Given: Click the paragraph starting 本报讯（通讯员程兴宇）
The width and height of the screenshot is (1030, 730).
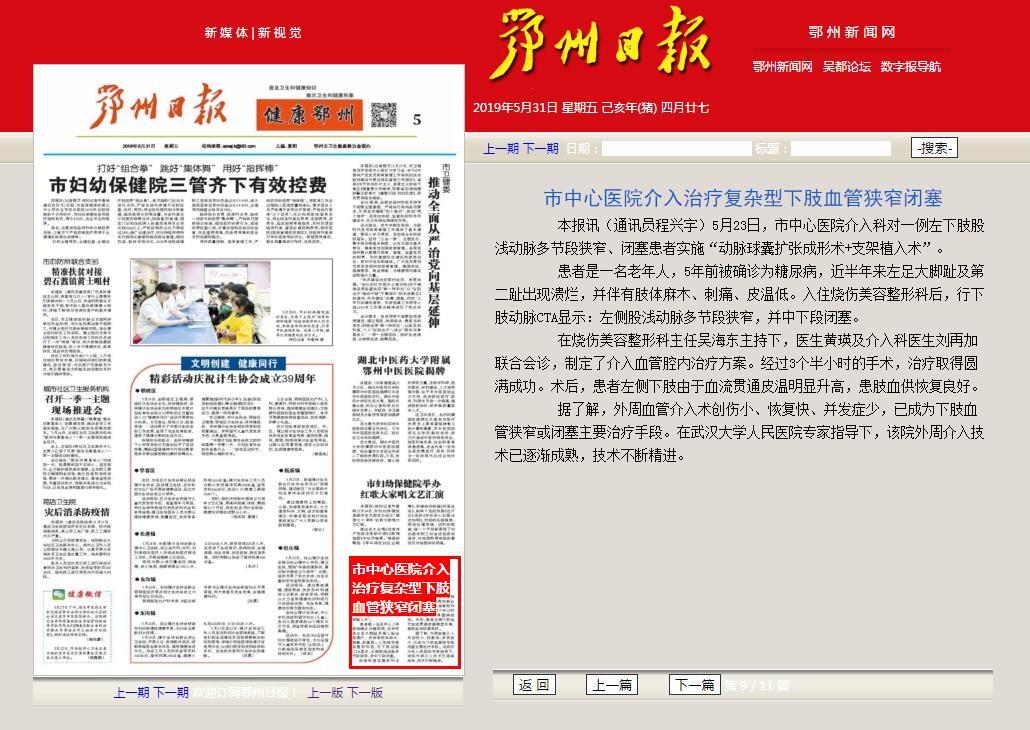Looking at the screenshot, I should [739, 237].
